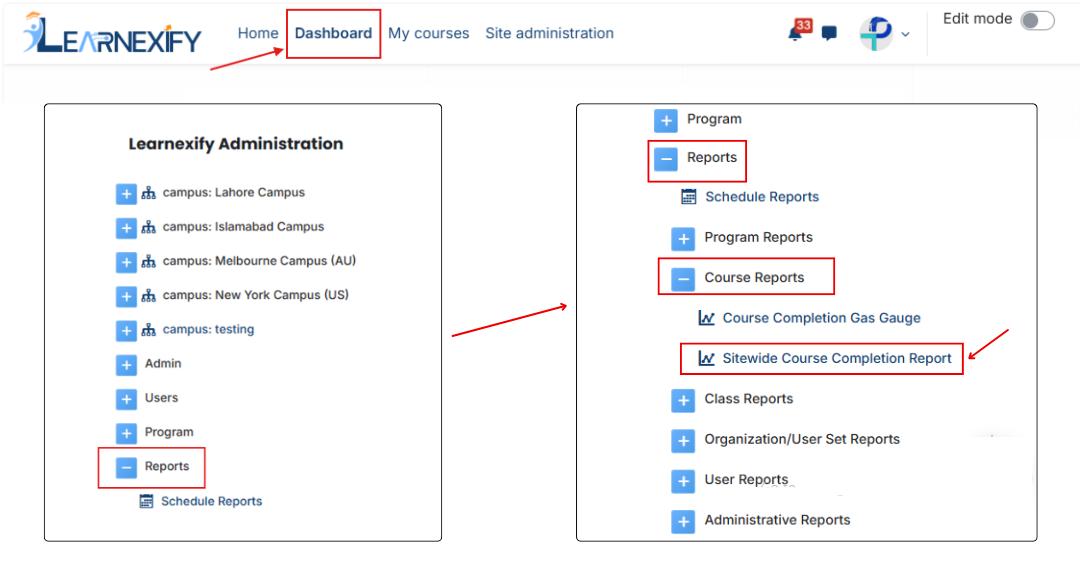The height and width of the screenshot is (566, 1080).
Task: Select campus: Melbourne Campus (AU) label
Action: click(x=259, y=261)
